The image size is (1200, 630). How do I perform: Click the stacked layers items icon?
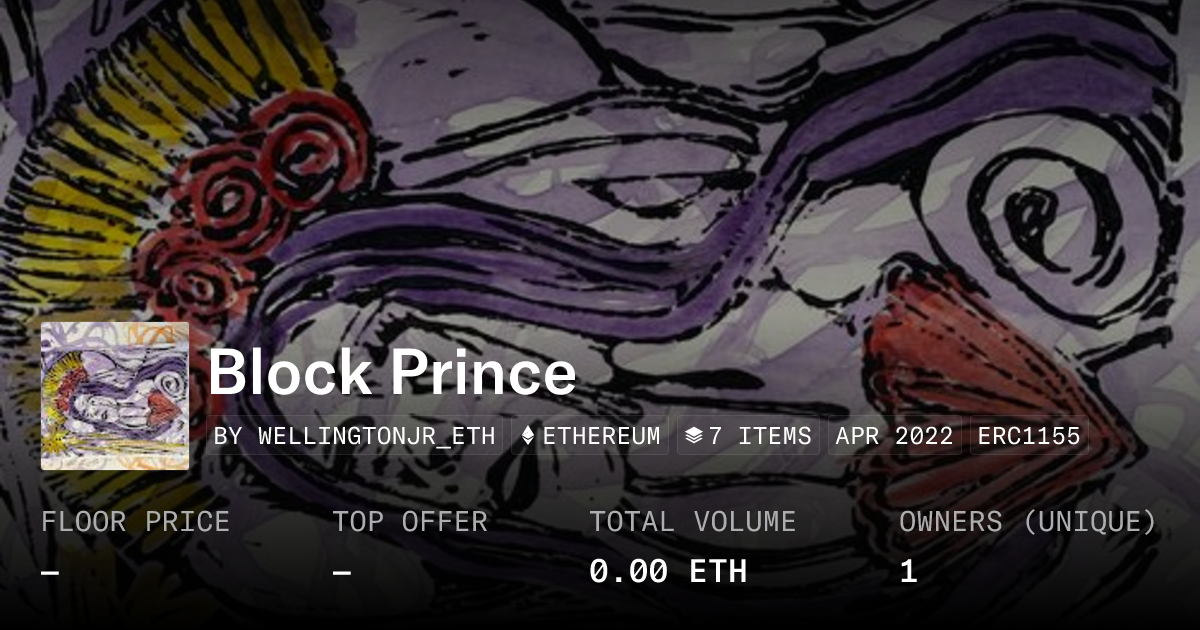[x=694, y=436]
